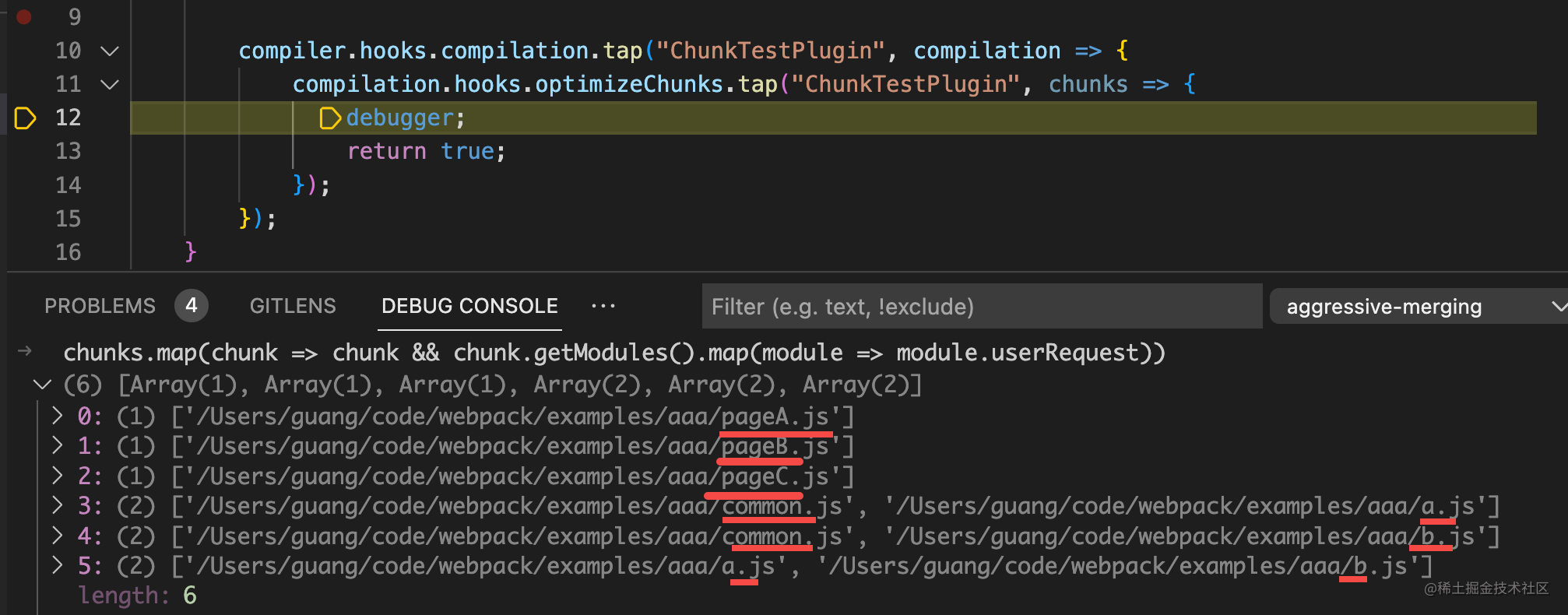Click the inline debugger marker before debugger
Viewport: 1568px width, 615px height.
point(331,118)
